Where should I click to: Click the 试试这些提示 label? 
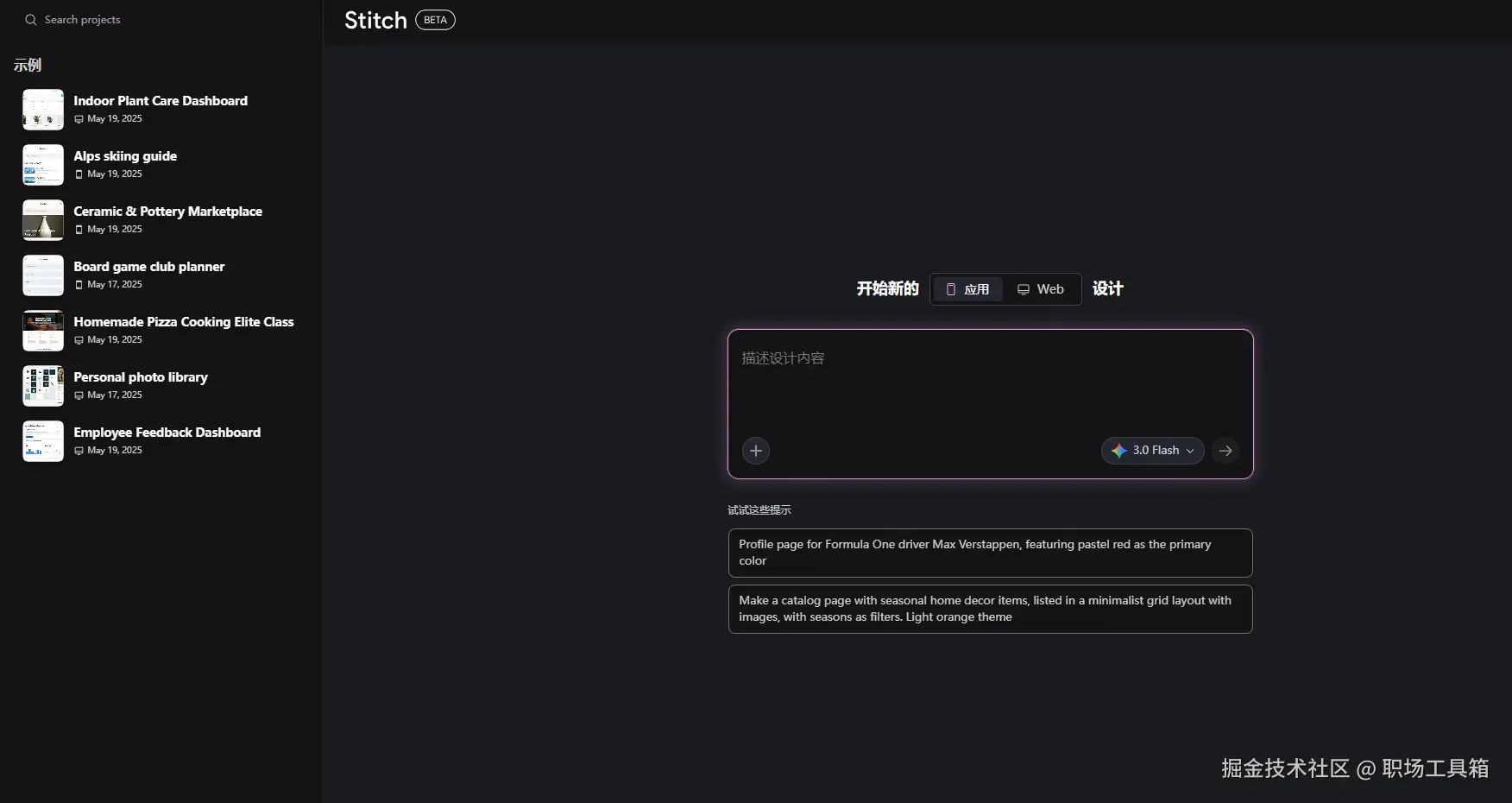point(759,510)
